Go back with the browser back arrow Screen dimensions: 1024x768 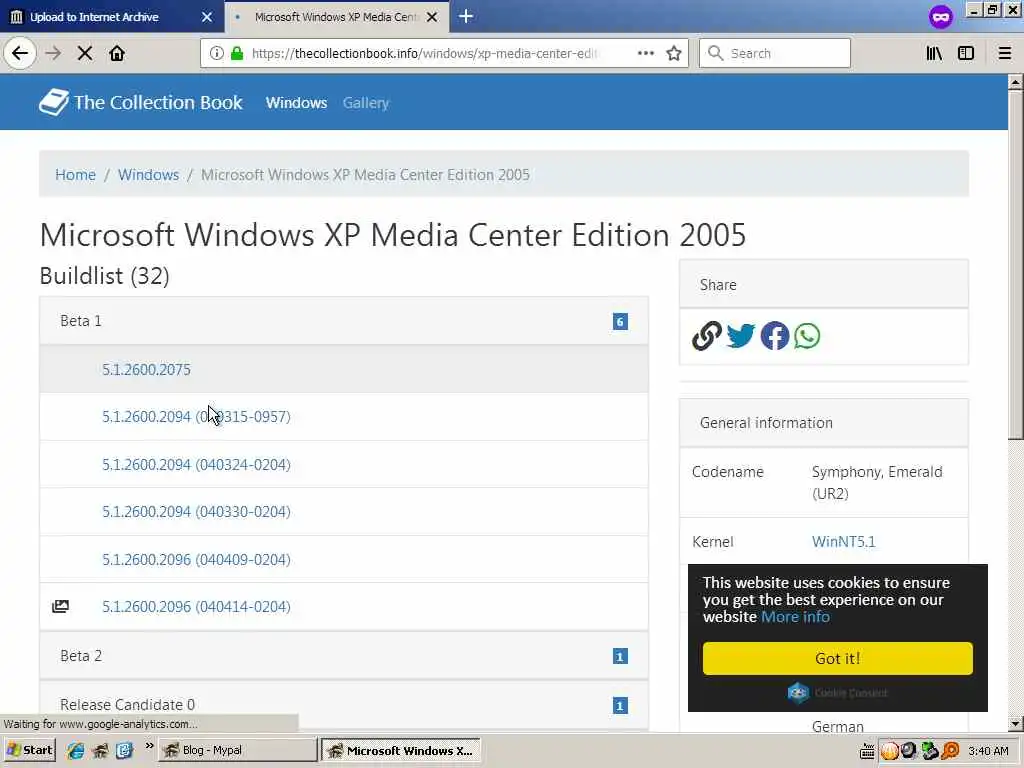20,53
